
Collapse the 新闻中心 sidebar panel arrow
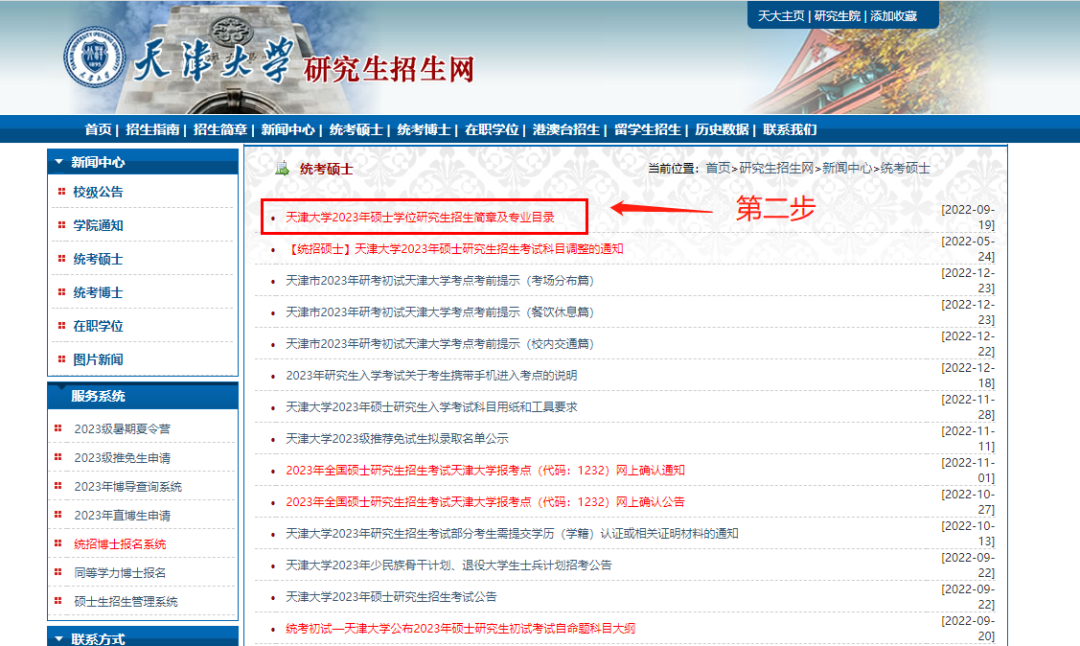(x=59, y=162)
